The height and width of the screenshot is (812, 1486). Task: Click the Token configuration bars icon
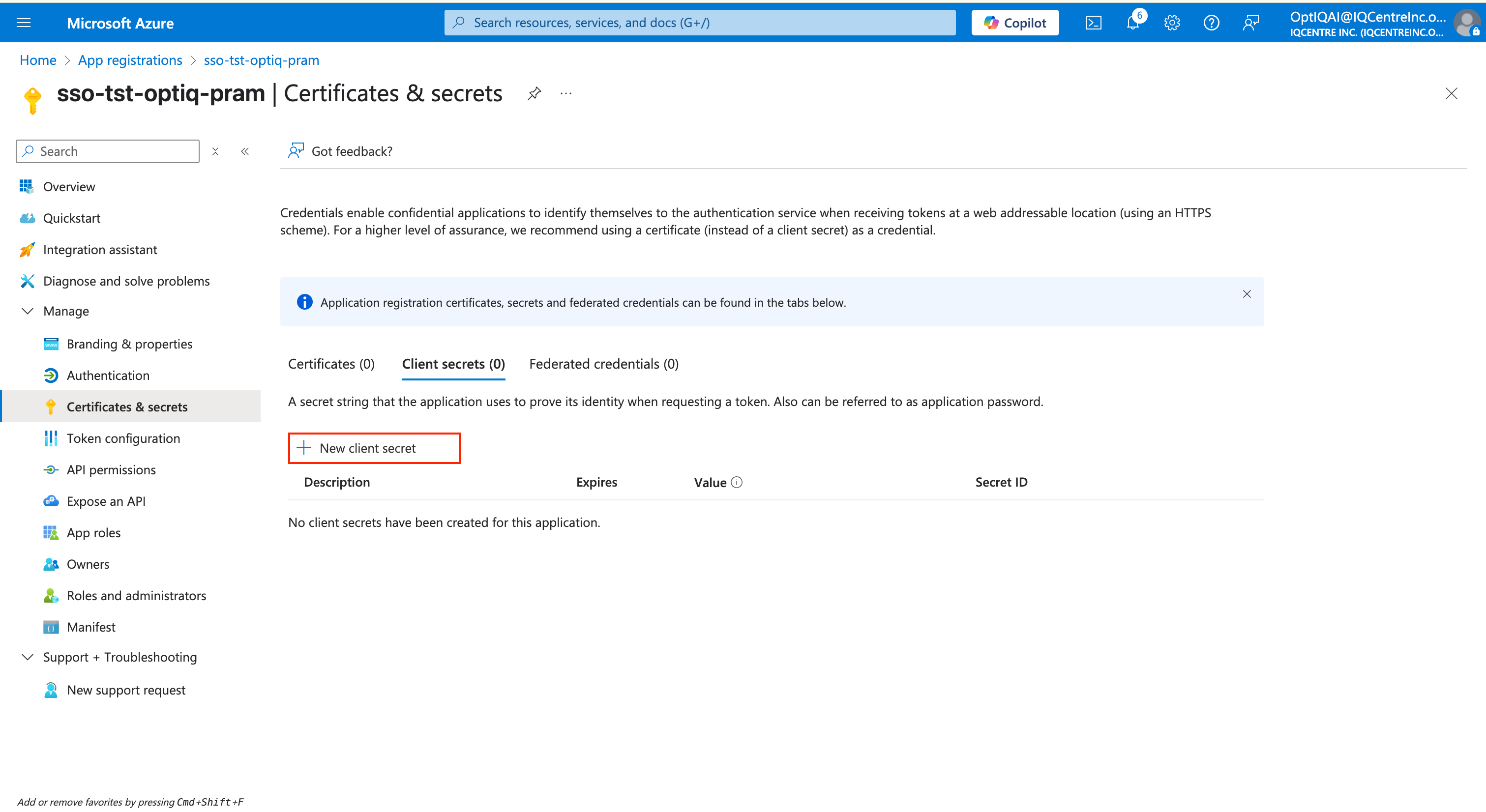(x=51, y=438)
